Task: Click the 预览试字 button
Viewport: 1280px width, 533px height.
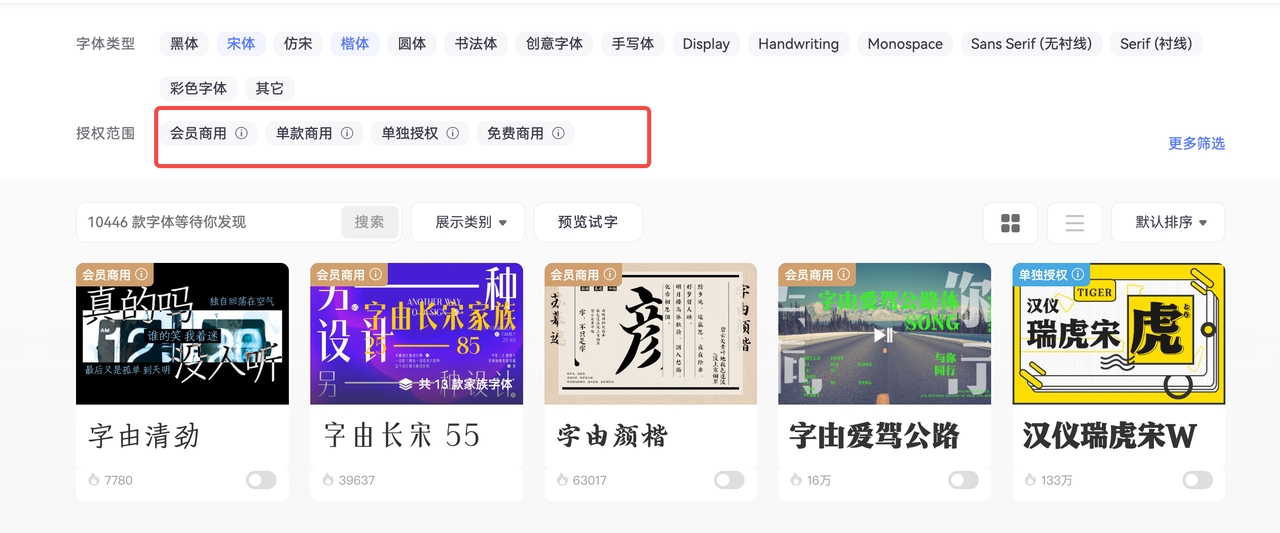Action: pyautogui.click(x=587, y=222)
